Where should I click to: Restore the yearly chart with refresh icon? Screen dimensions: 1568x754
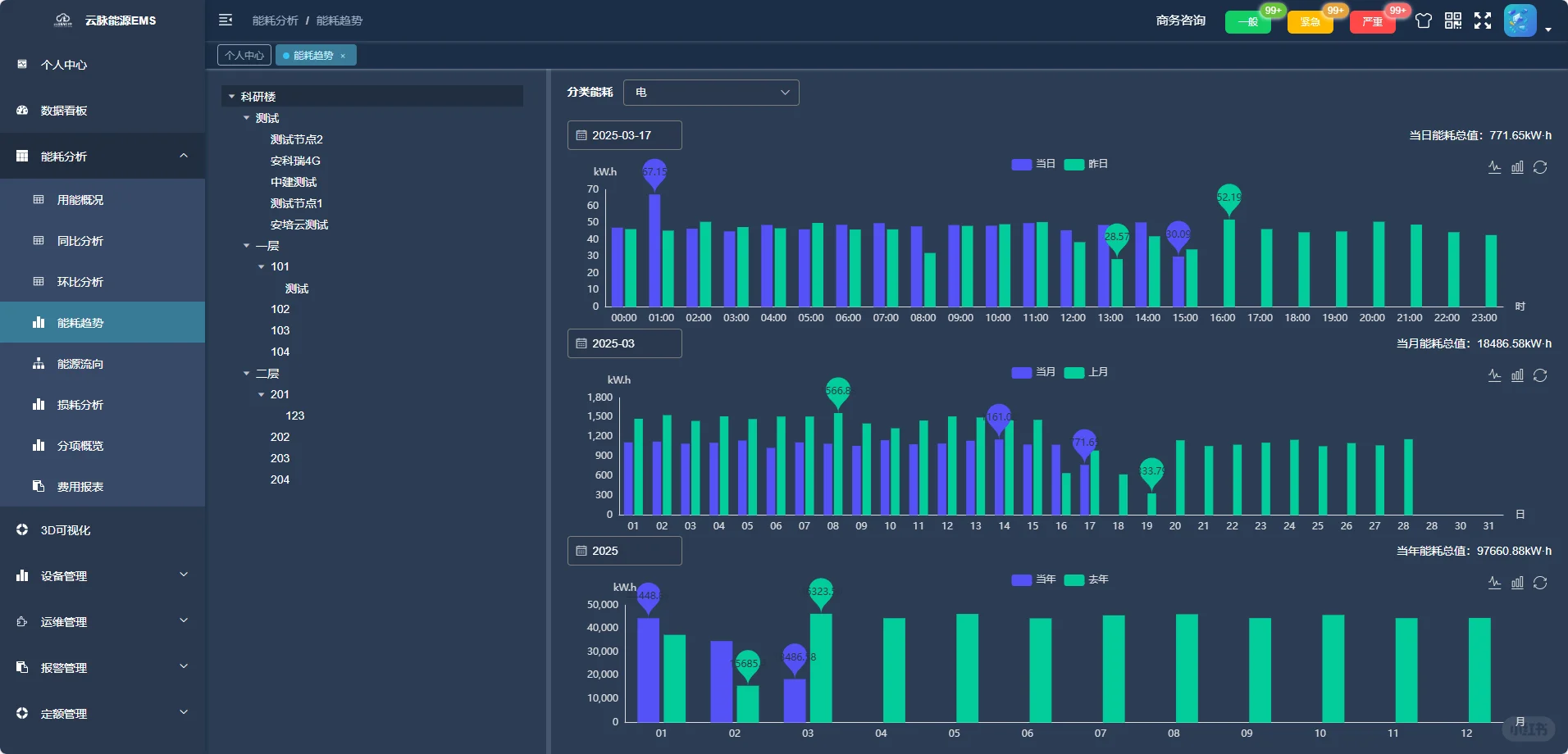point(1540,583)
